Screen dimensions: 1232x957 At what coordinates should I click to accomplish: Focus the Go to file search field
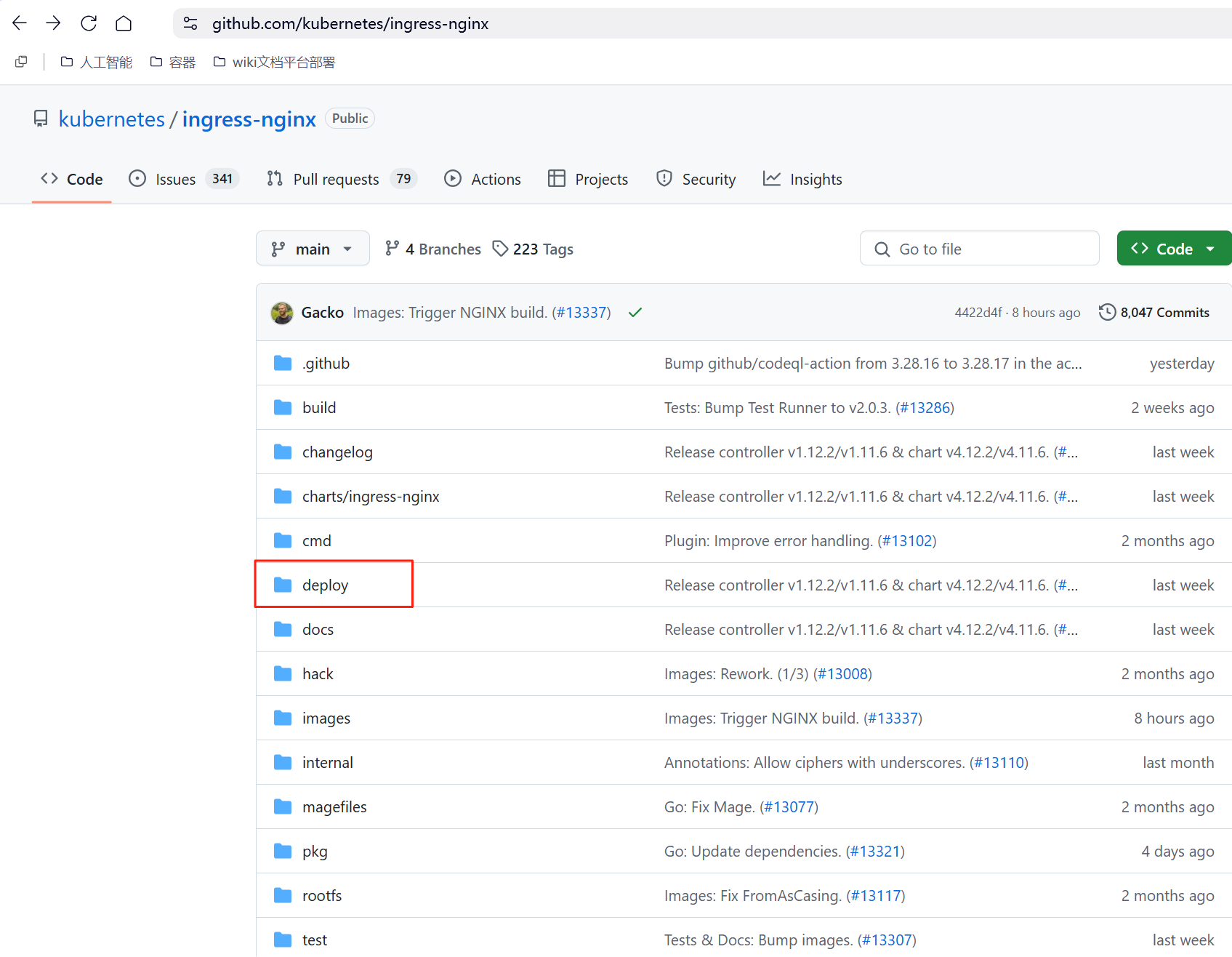tap(979, 249)
